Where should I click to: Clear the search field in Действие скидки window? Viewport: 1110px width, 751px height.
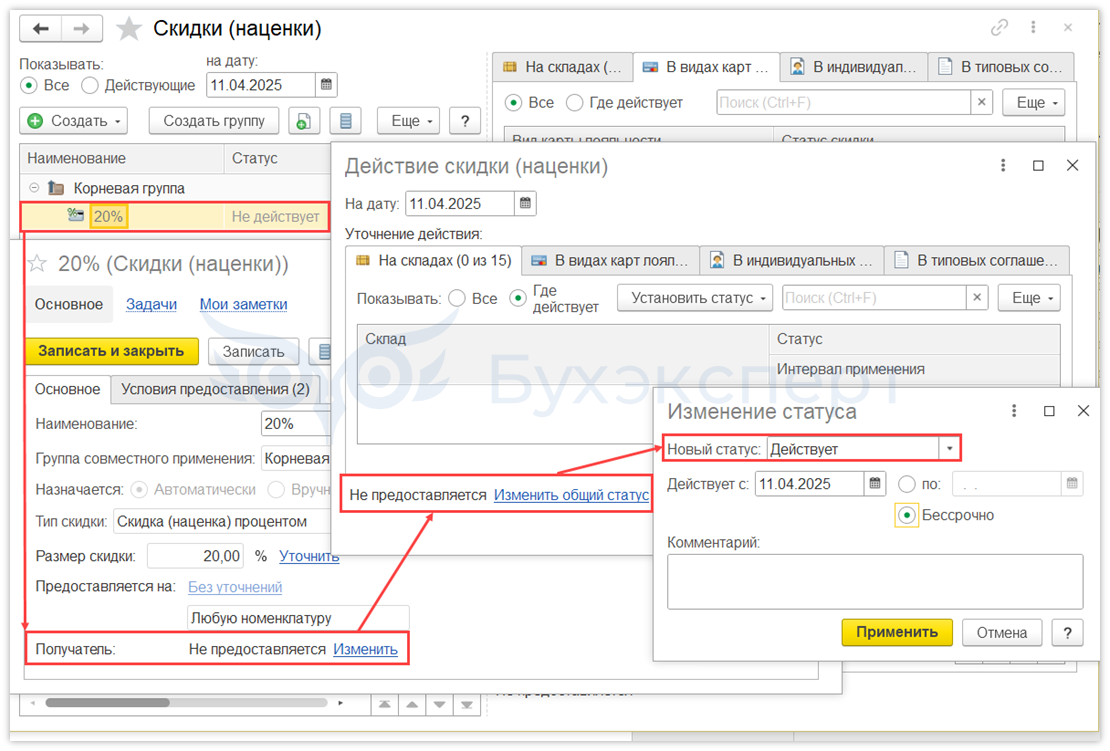tap(977, 298)
